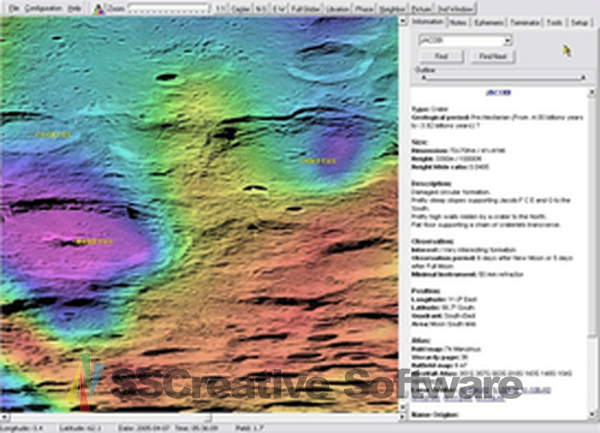Click the Find button
Viewport: 600px width, 433px height.
[x=442, y=56]
